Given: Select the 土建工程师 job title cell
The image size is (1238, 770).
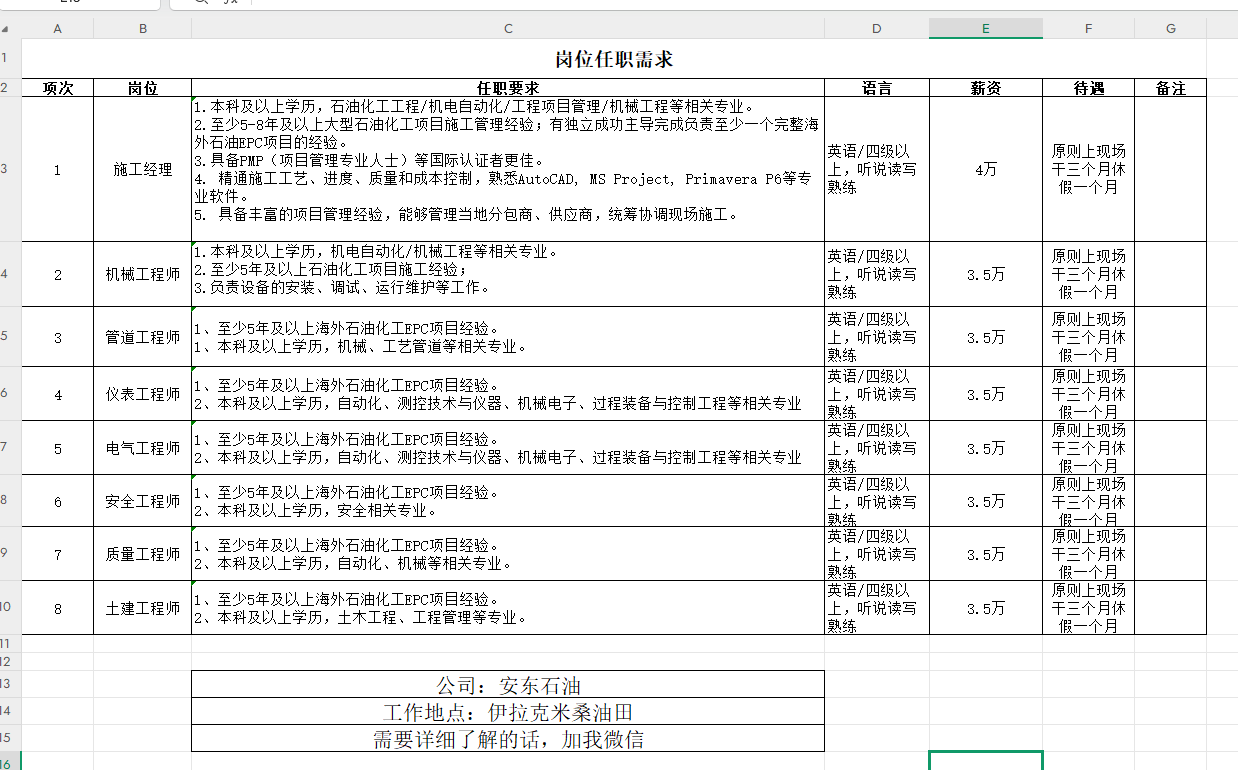Looking at the screenshot, I should 142,608.
